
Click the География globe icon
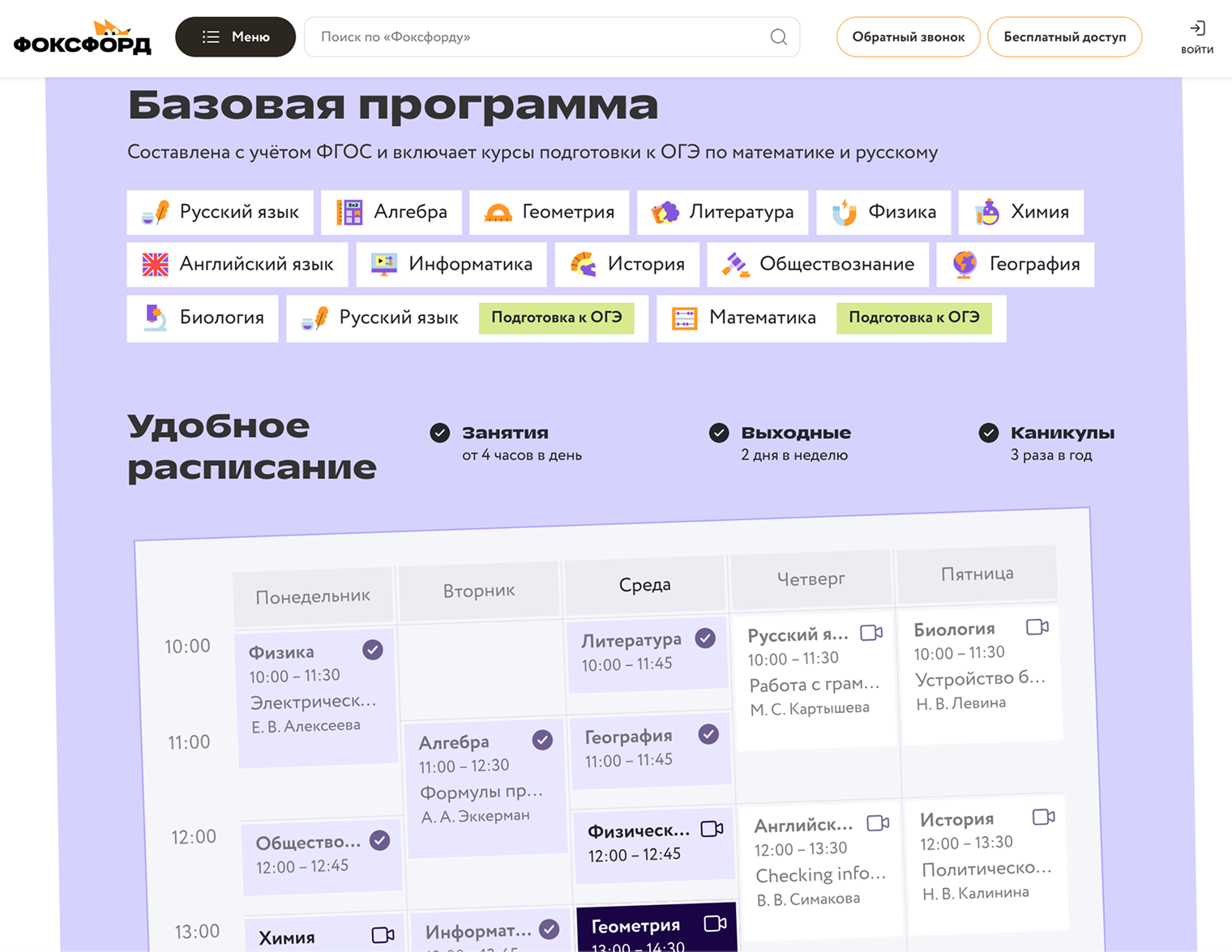[965, 264]
